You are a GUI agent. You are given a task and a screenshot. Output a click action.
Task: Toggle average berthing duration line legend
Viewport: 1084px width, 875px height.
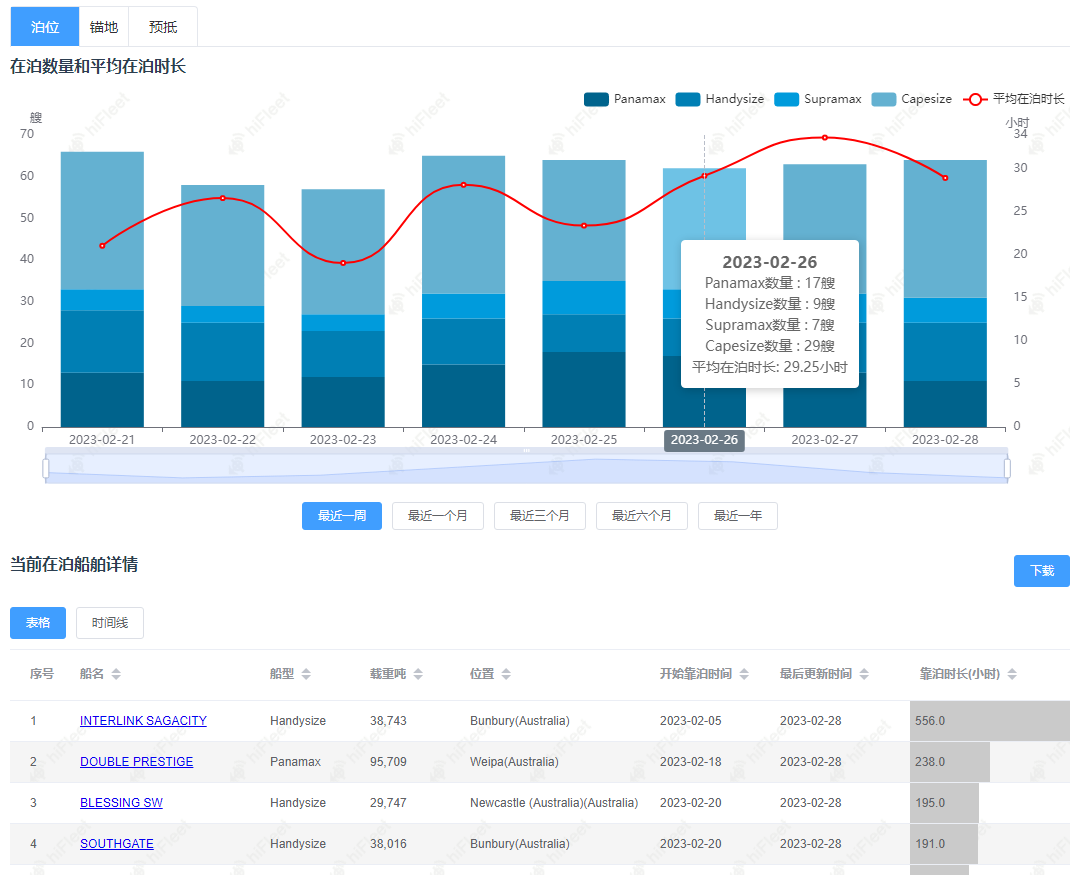click(1014, 99)
